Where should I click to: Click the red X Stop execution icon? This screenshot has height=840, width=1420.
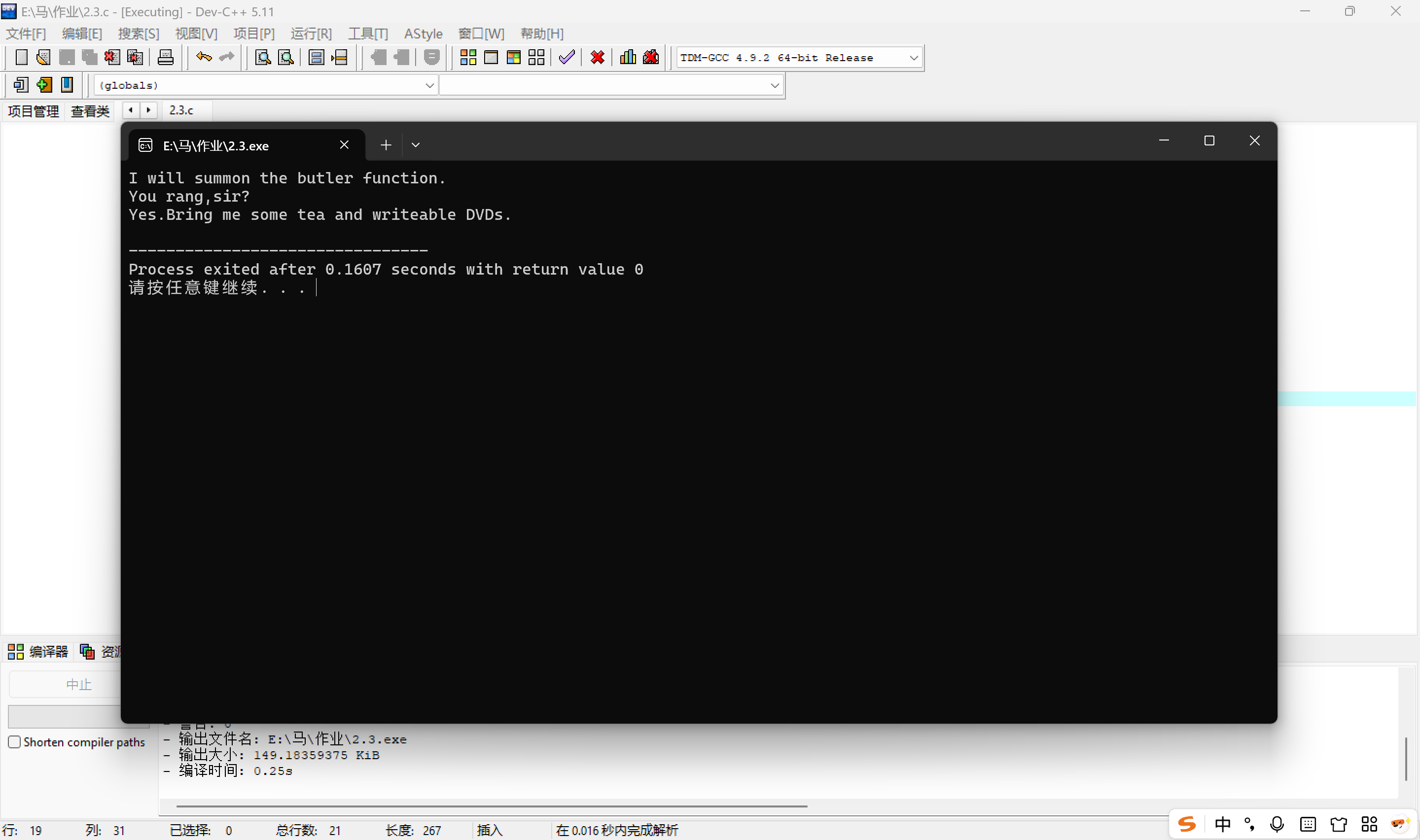click(597, 57)
